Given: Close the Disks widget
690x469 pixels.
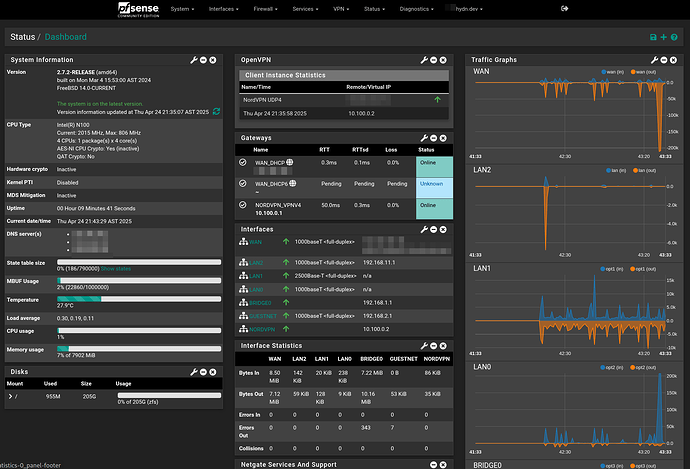Looking at the screenshot, I should (x=213, y=372).
